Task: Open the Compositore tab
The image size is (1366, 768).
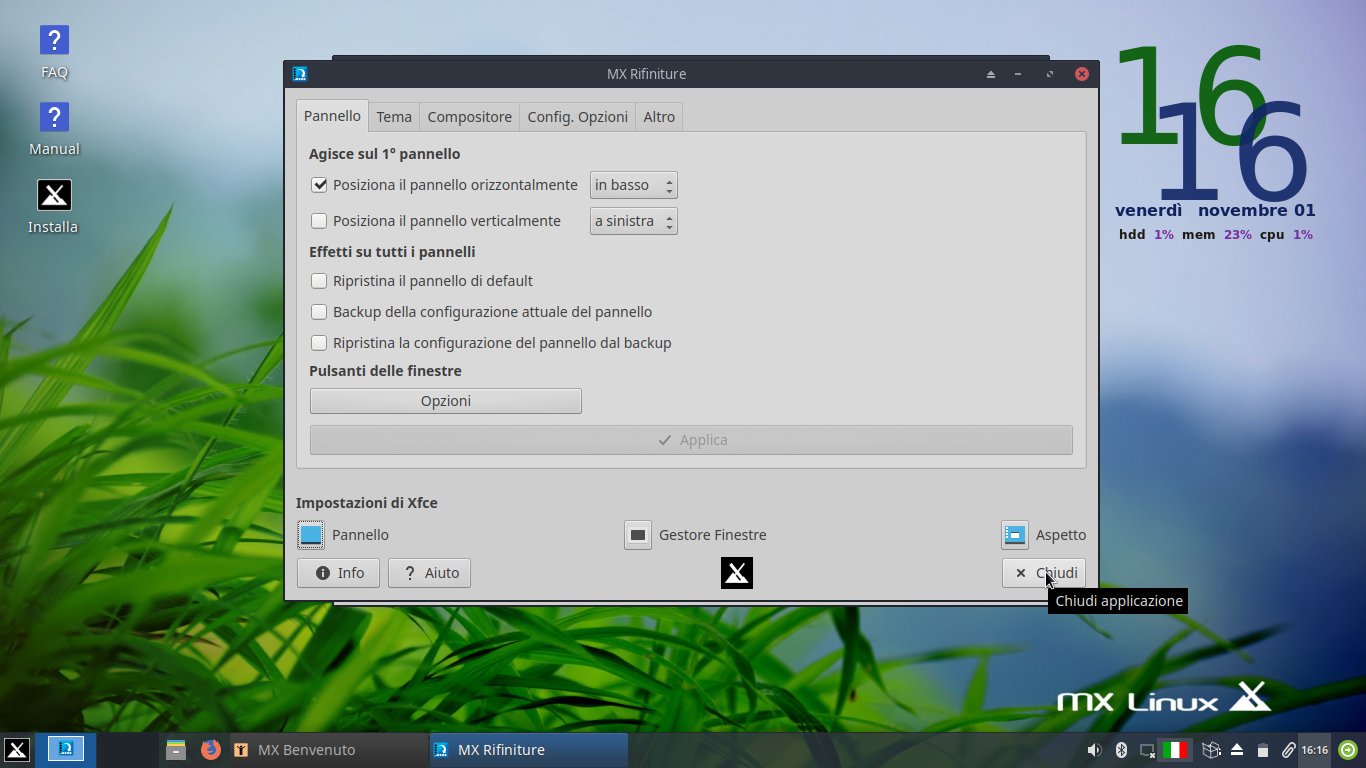Action: tap(470, 117)
